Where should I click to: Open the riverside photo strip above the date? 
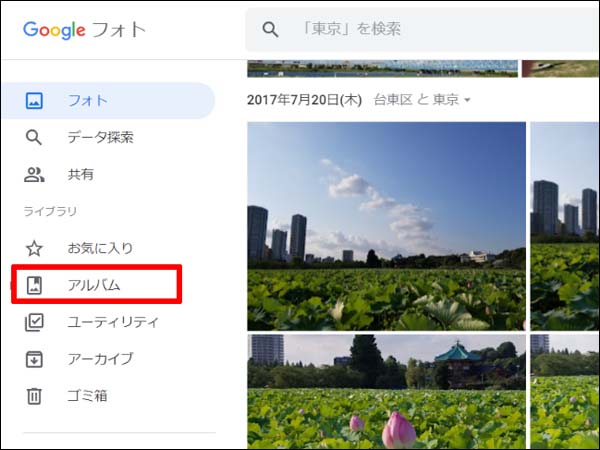[x=382, y=69]
